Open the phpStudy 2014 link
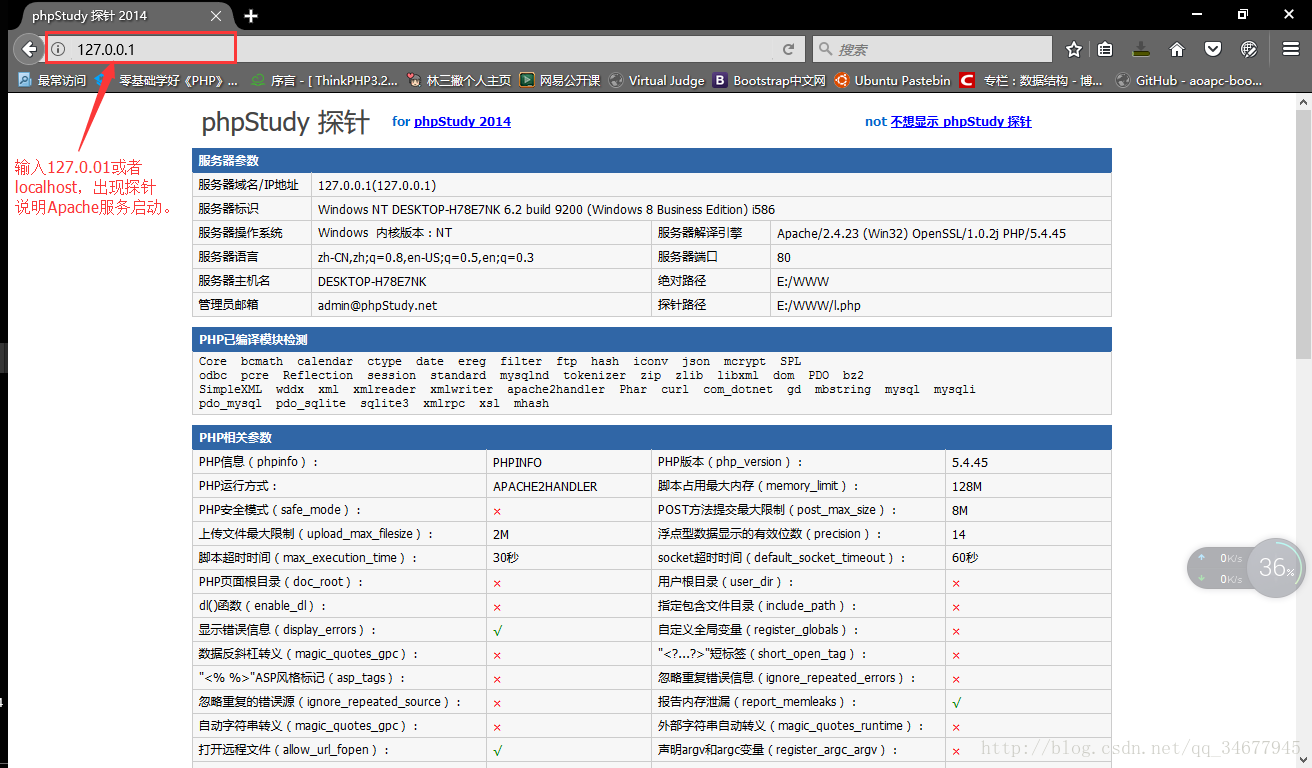1312x768 pixels. click(462, 122)
